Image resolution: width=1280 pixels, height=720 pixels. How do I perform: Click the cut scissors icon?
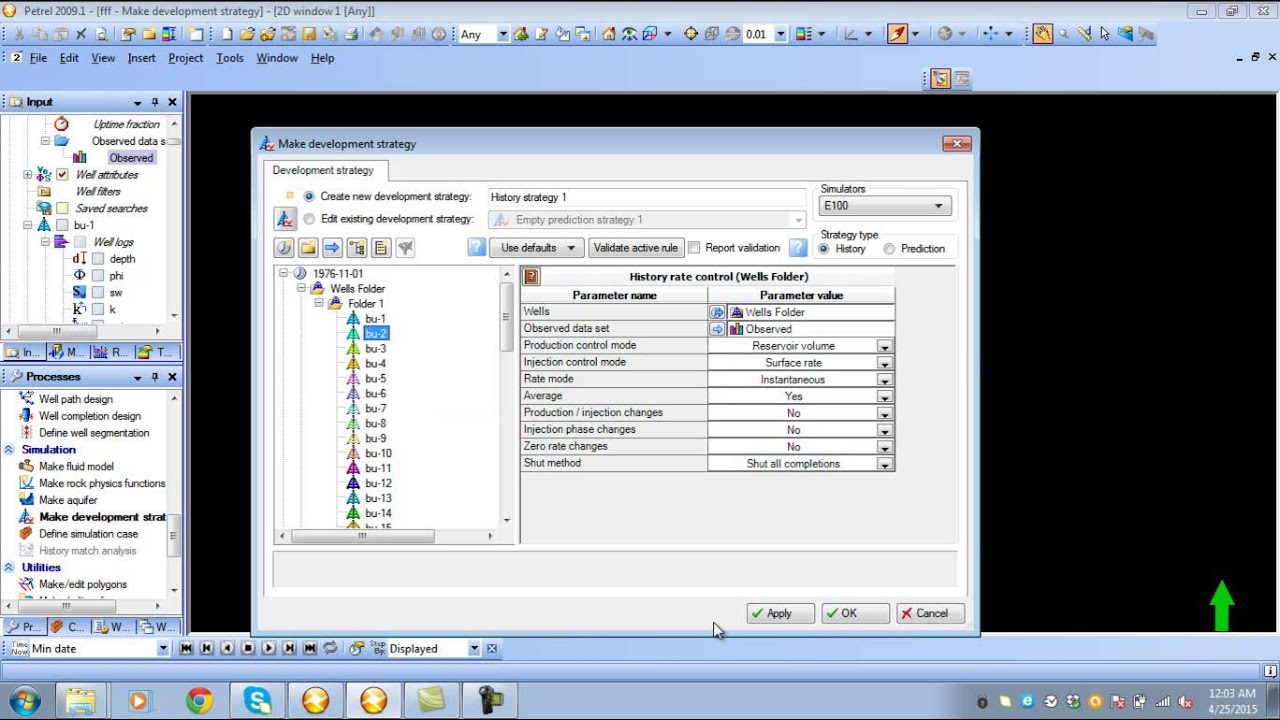pos(19,34)
